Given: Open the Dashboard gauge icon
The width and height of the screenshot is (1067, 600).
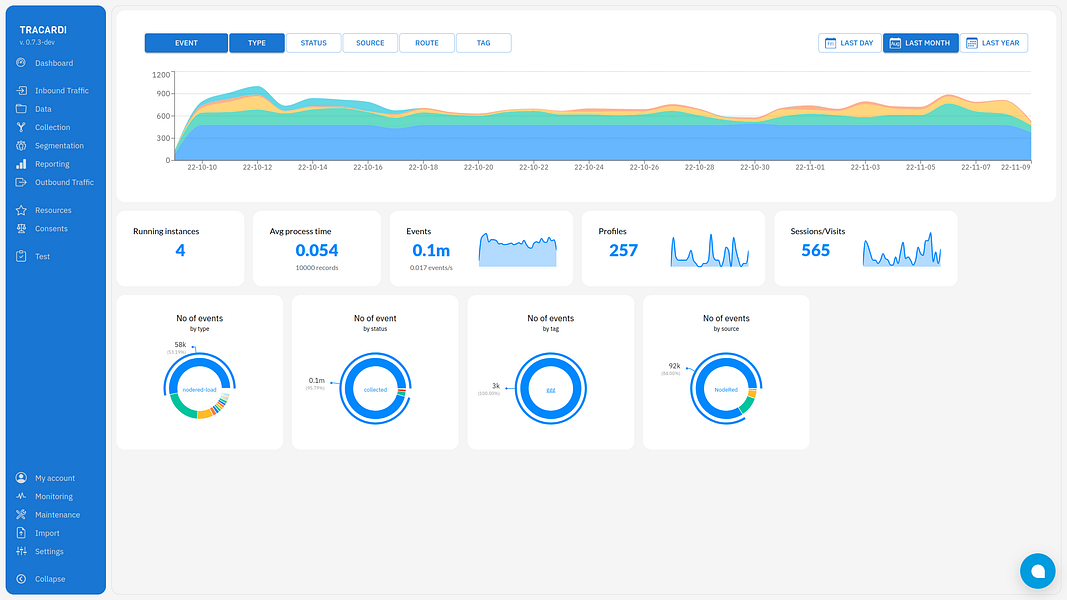Looking at the screenshot, I should (x=21, y=63).
